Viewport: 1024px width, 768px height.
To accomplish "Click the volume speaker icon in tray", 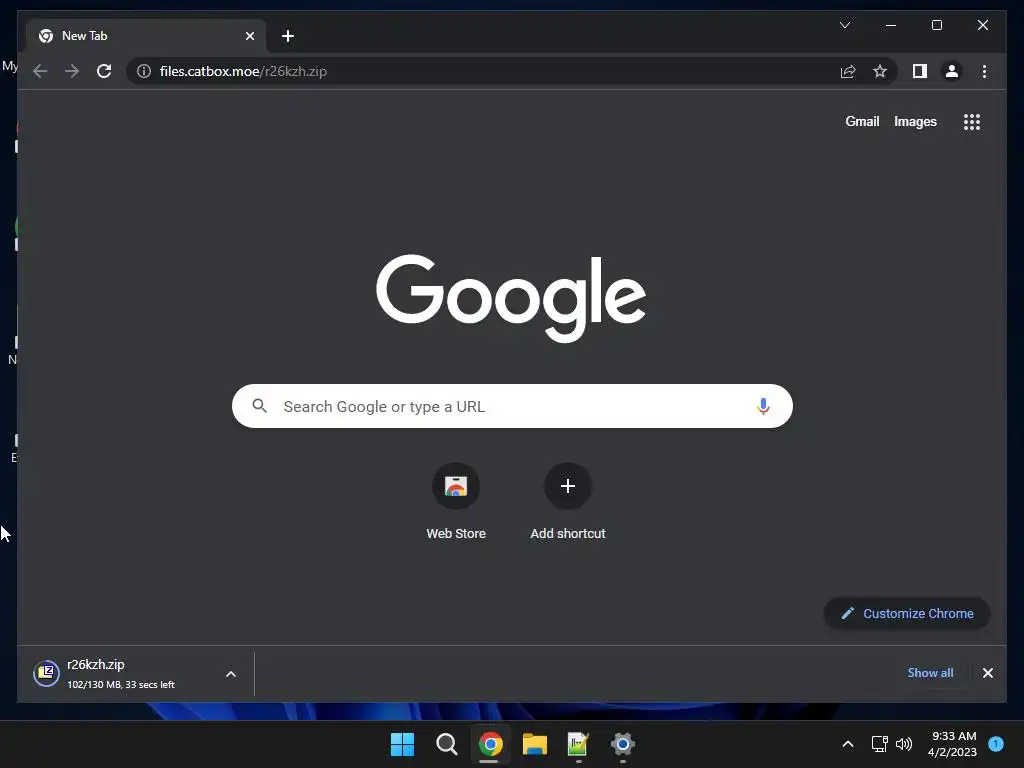I will [x=904, y=744].
